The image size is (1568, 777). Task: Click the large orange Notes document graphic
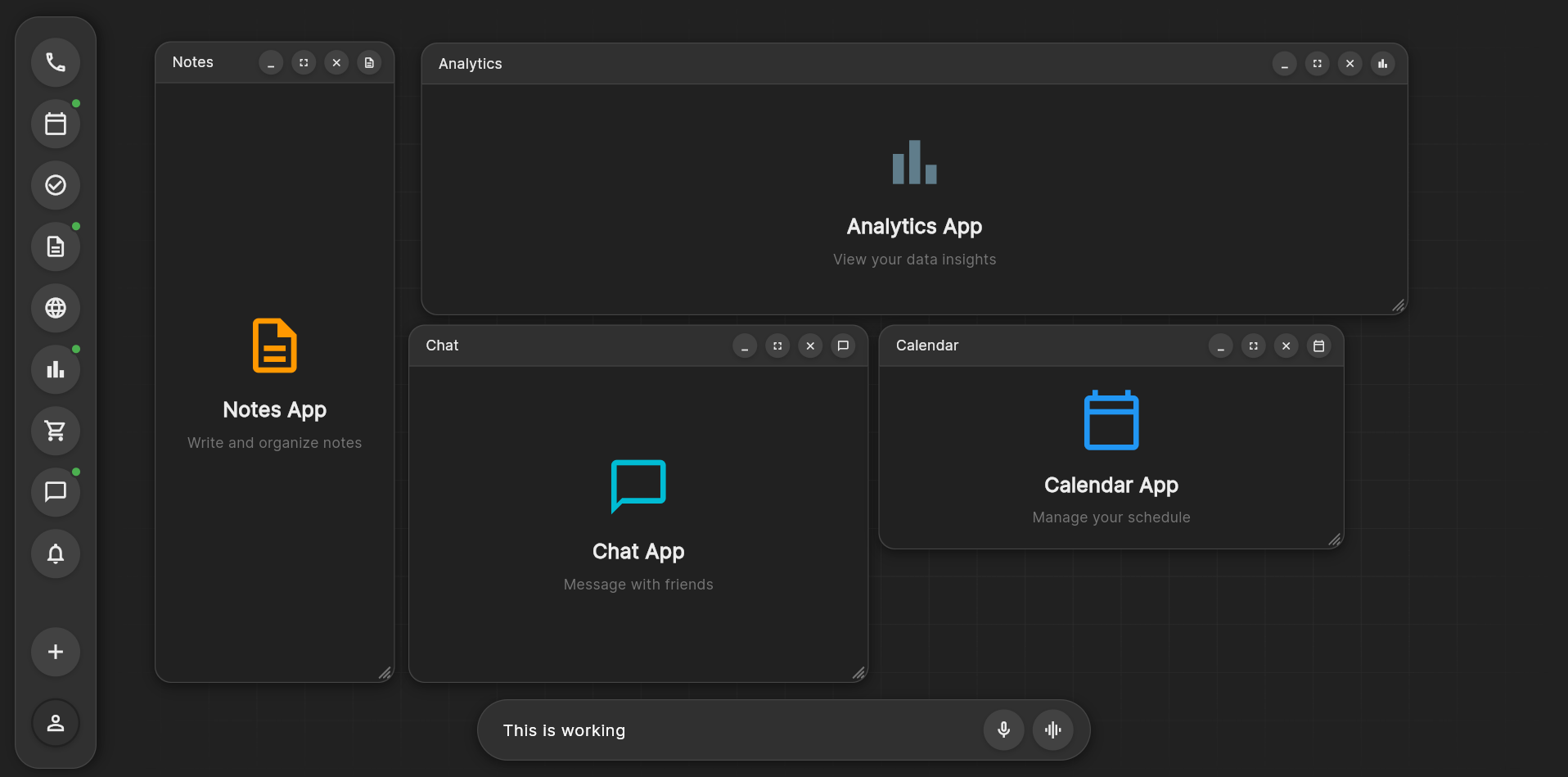275,346
